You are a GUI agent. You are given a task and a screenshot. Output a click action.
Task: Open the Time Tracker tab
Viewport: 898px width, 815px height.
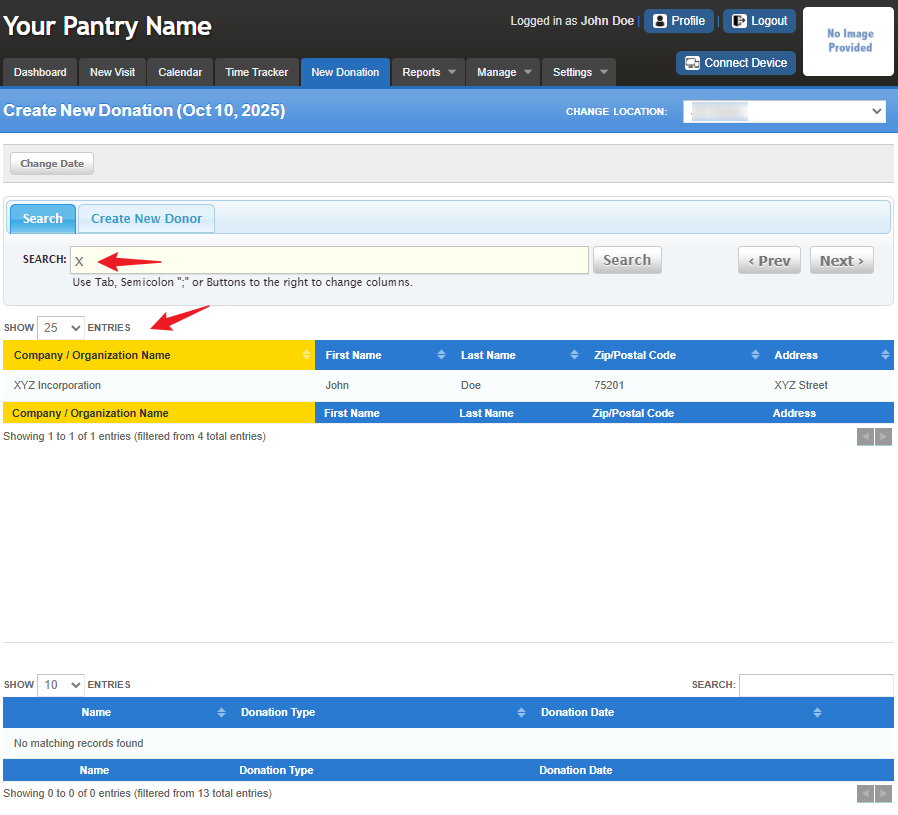[257, 72]
